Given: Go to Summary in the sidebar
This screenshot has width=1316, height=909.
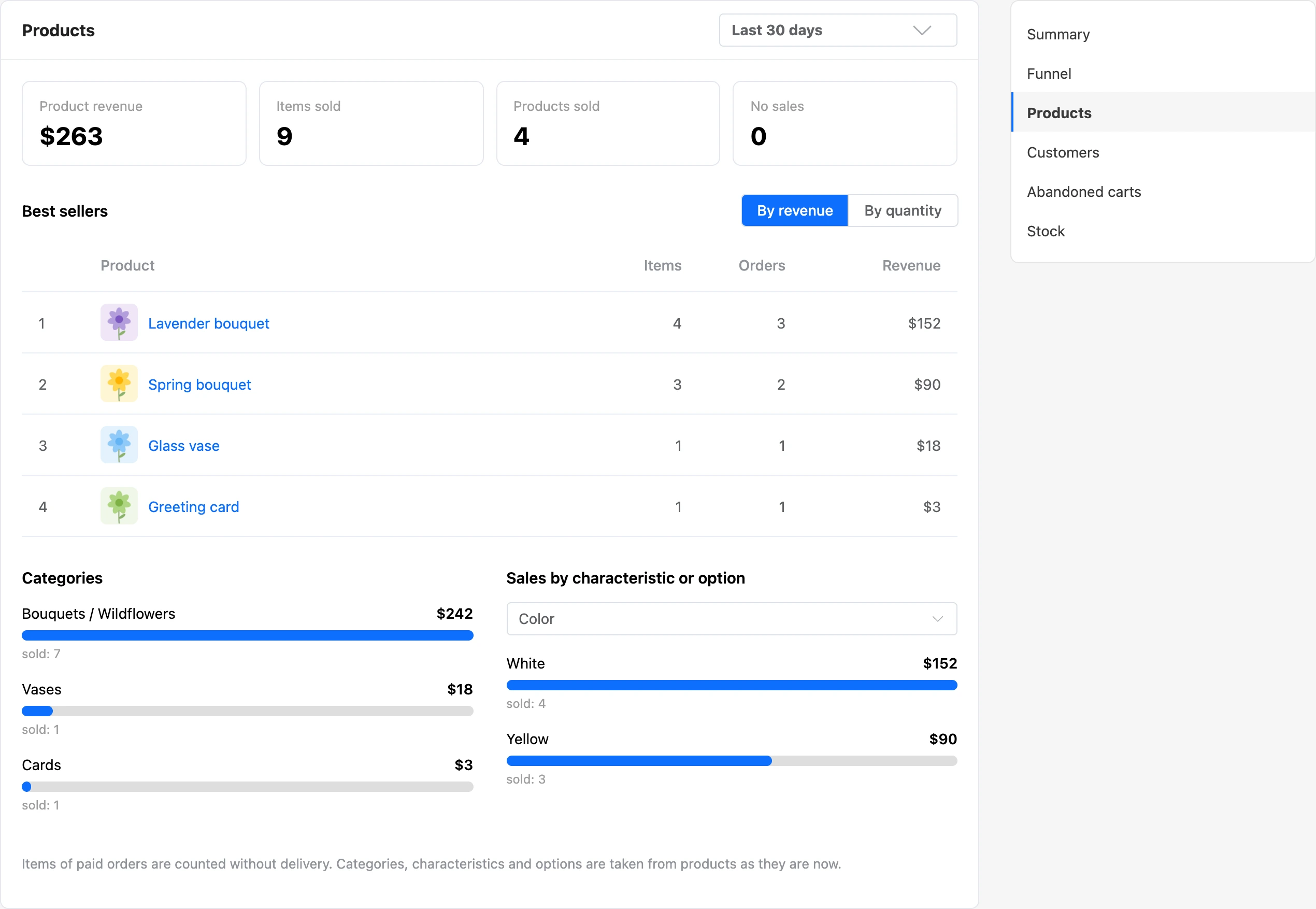Looking at the screenshot, I should tap(1163, 34).
